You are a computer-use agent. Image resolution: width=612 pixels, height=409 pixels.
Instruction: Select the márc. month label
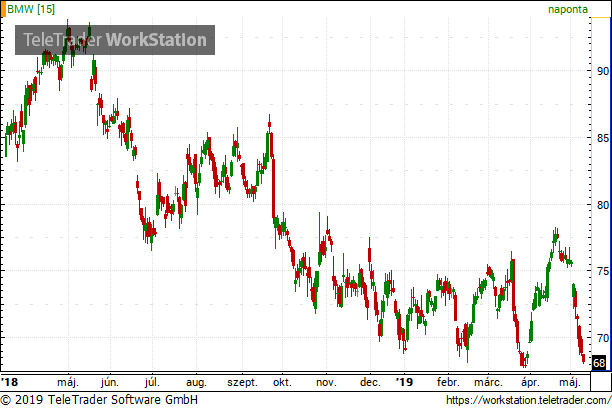(x=488, y=382)
